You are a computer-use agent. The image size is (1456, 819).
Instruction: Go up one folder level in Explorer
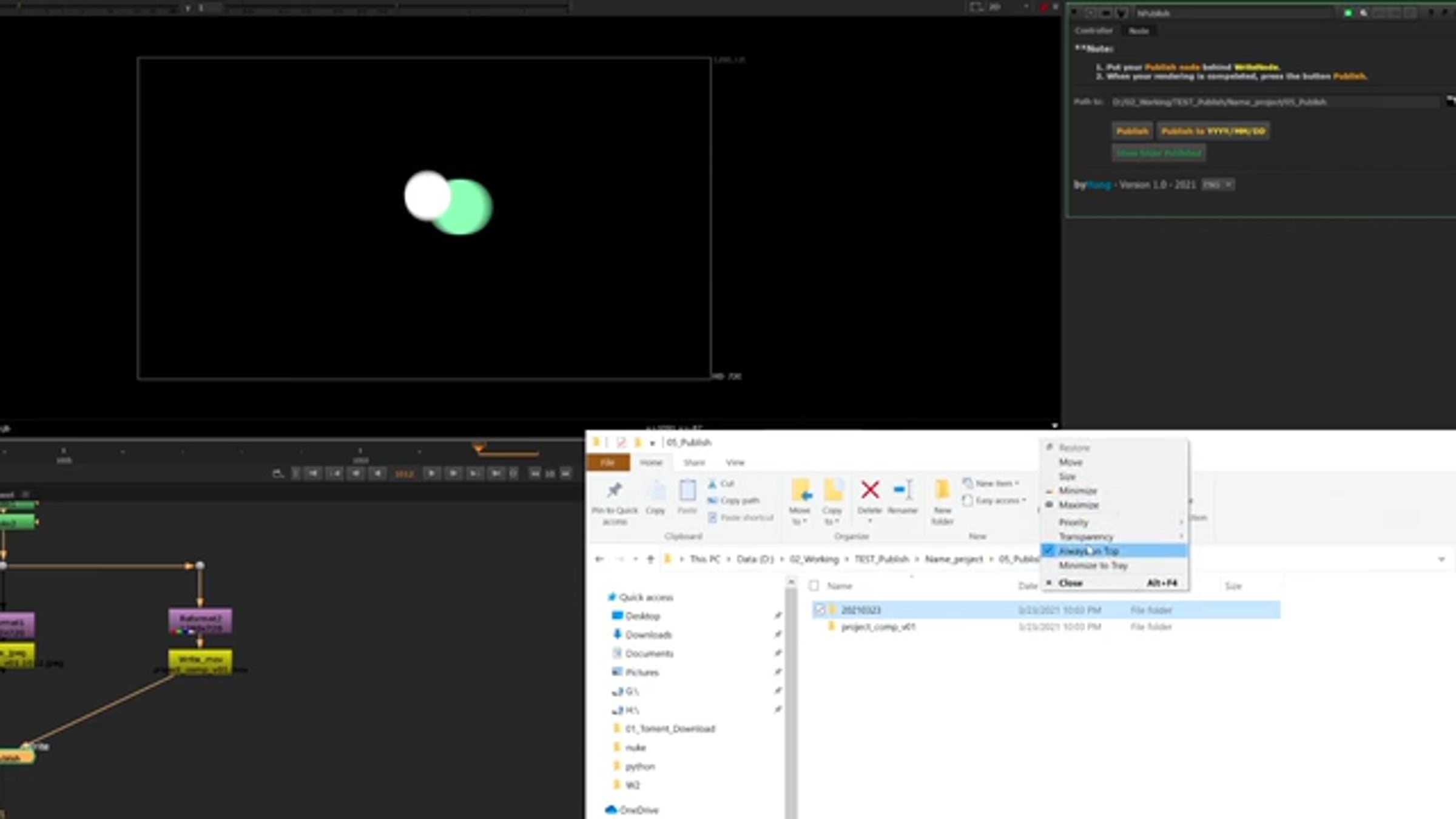point(650,559)
